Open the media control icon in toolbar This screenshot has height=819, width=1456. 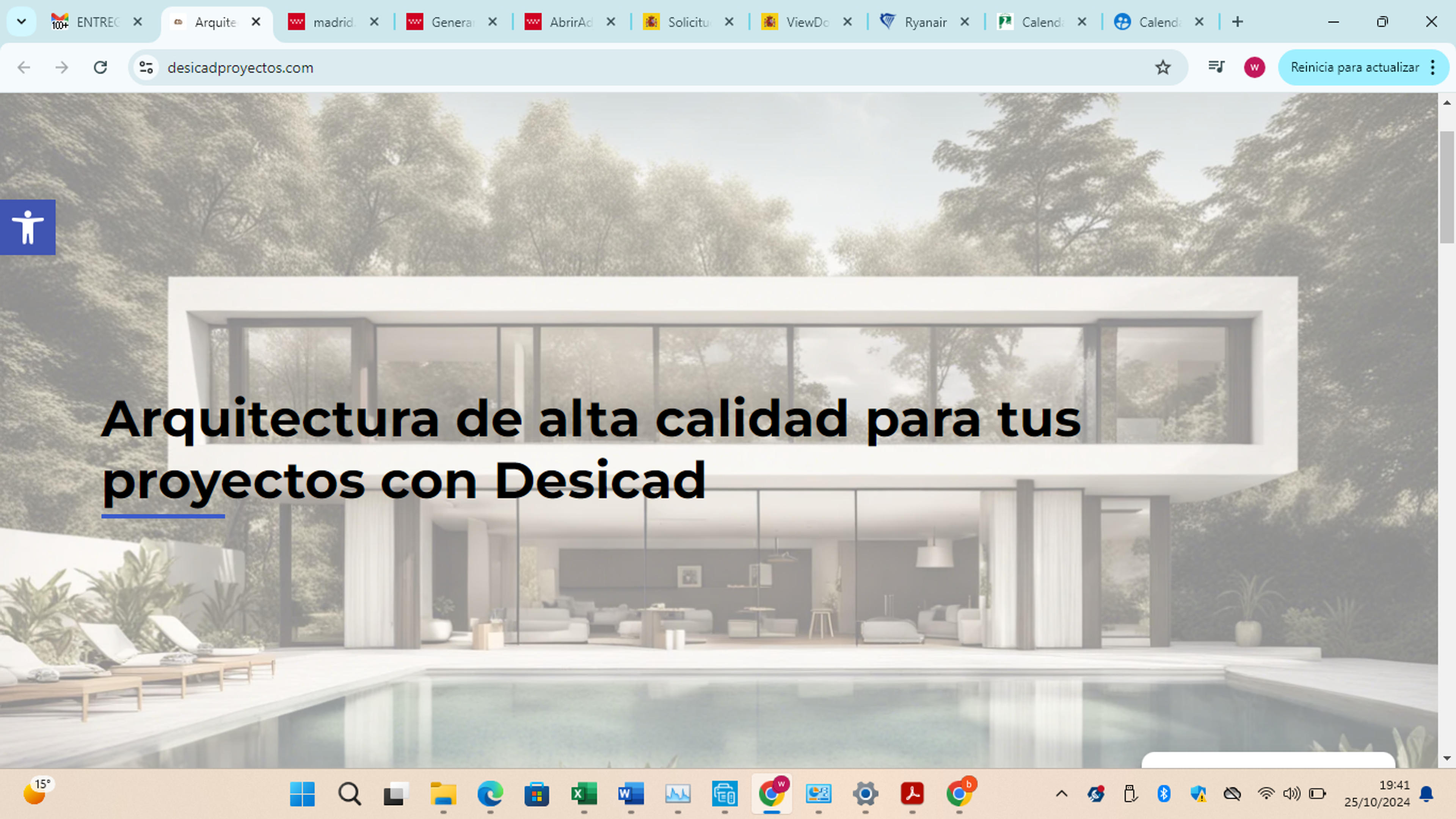click(x=1216, y=67)
